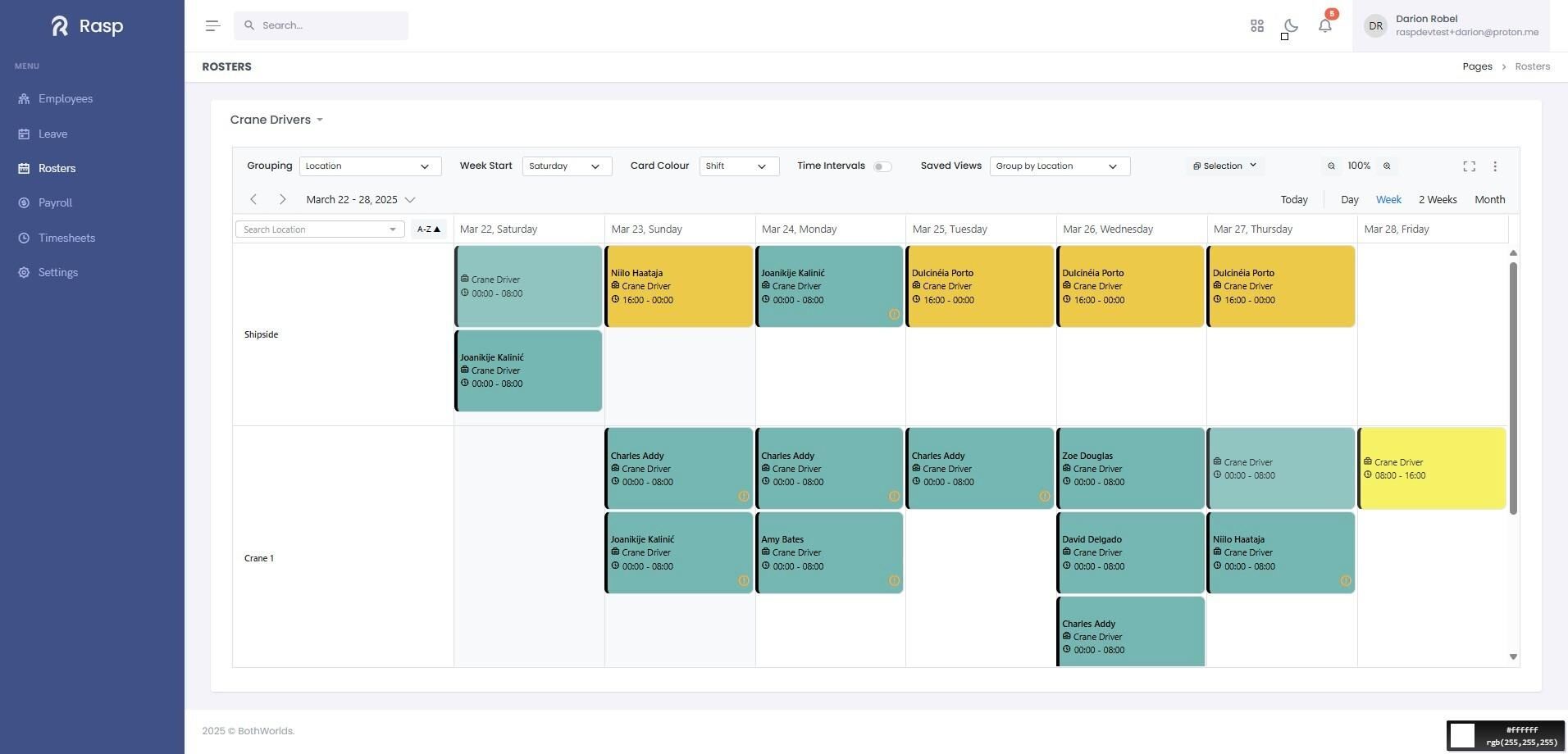This screenshot has height=754, width=1568.
Task: Toggle the Time Intervals switch
Action: click(x=882, y=166)
